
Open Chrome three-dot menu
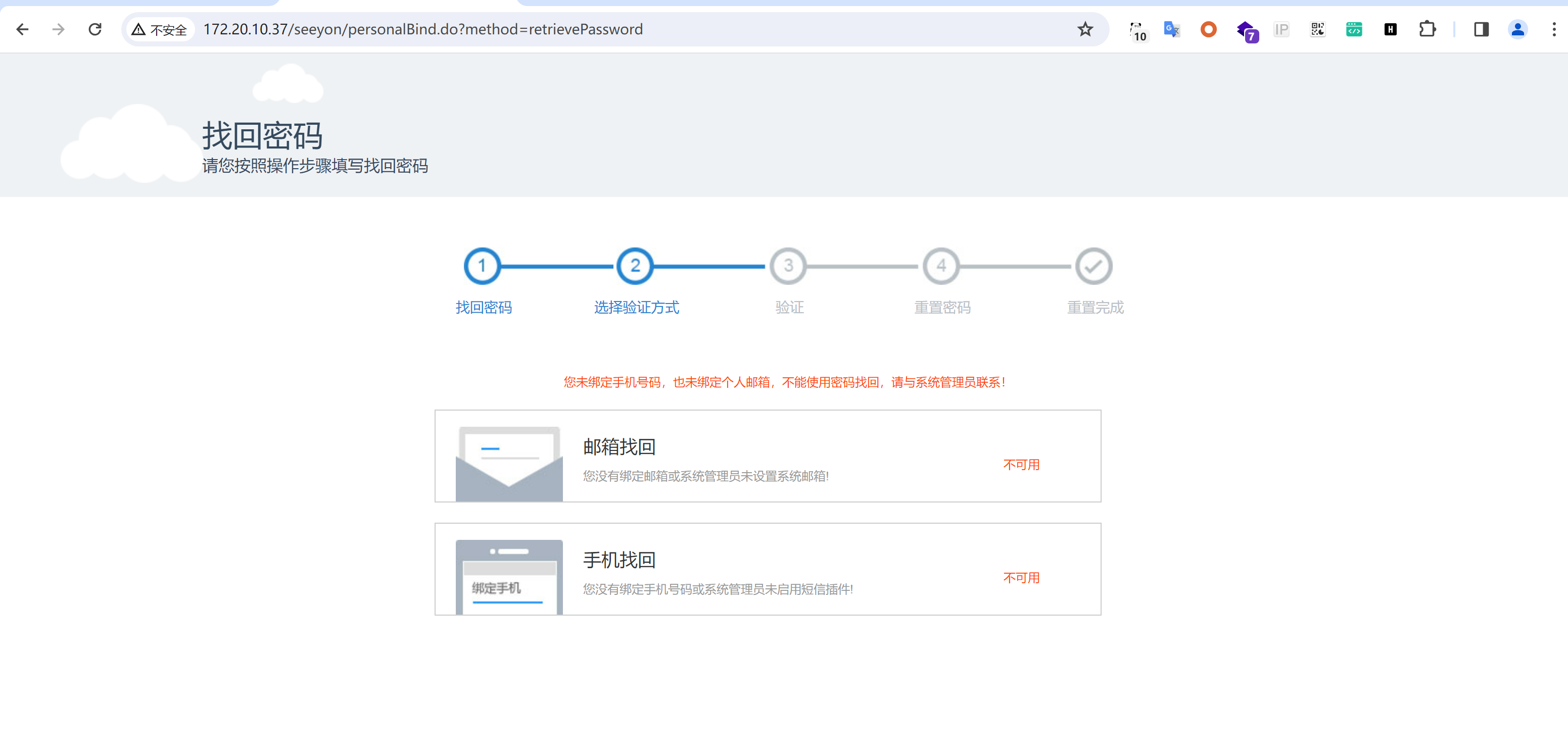pos(1553,29)
